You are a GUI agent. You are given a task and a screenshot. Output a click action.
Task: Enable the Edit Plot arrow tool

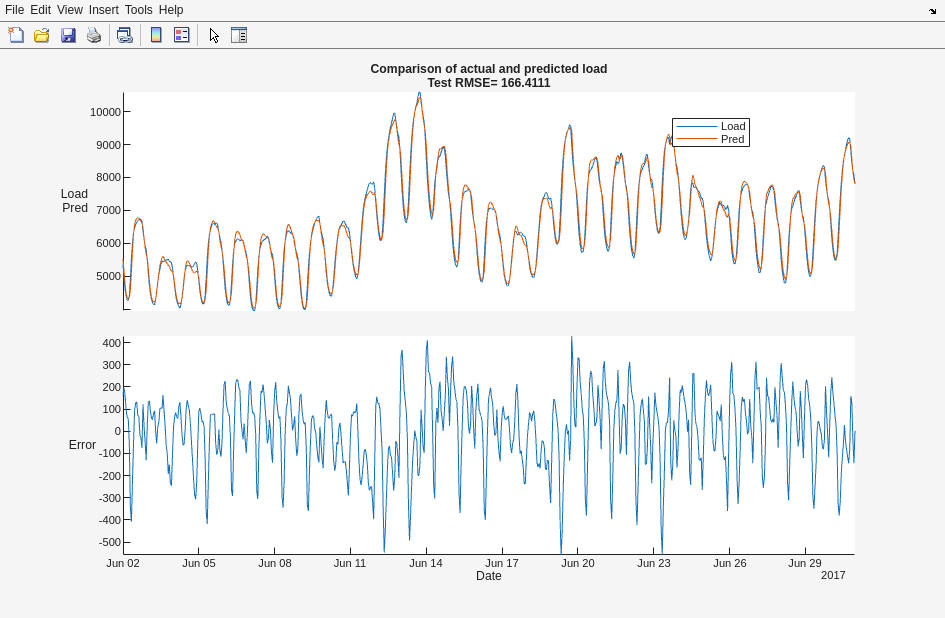click(214, 35)
